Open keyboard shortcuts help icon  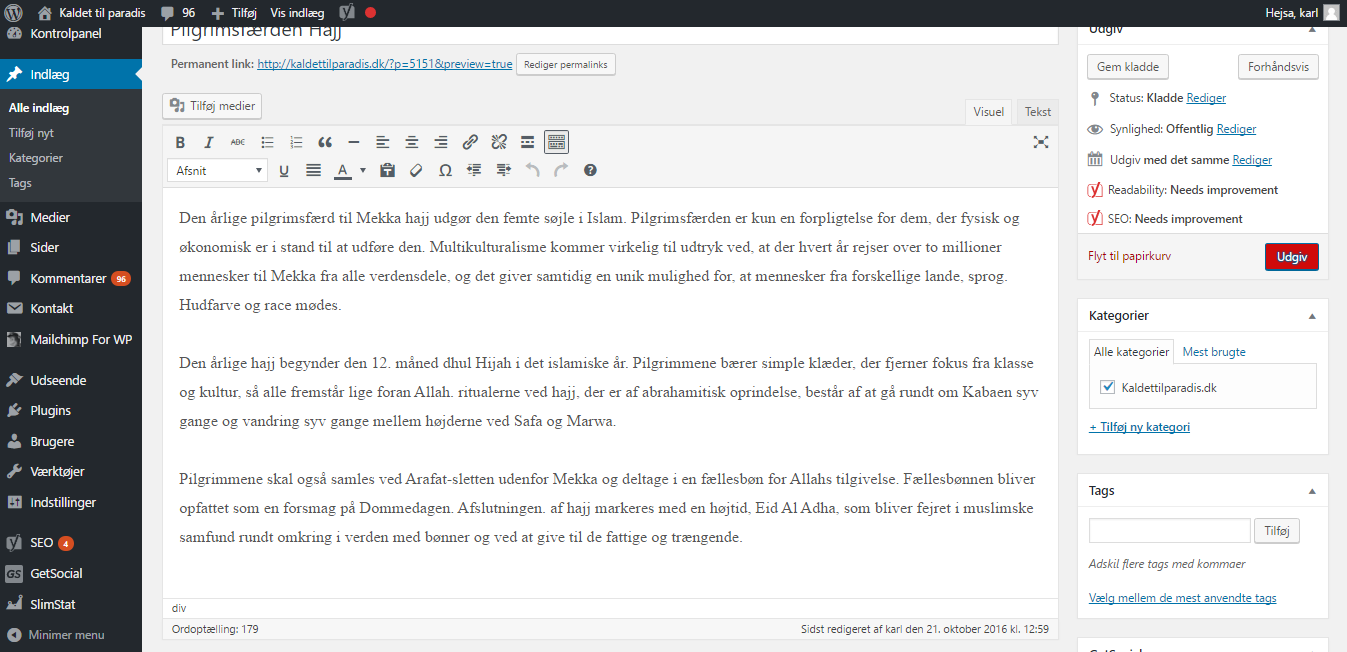590,171
